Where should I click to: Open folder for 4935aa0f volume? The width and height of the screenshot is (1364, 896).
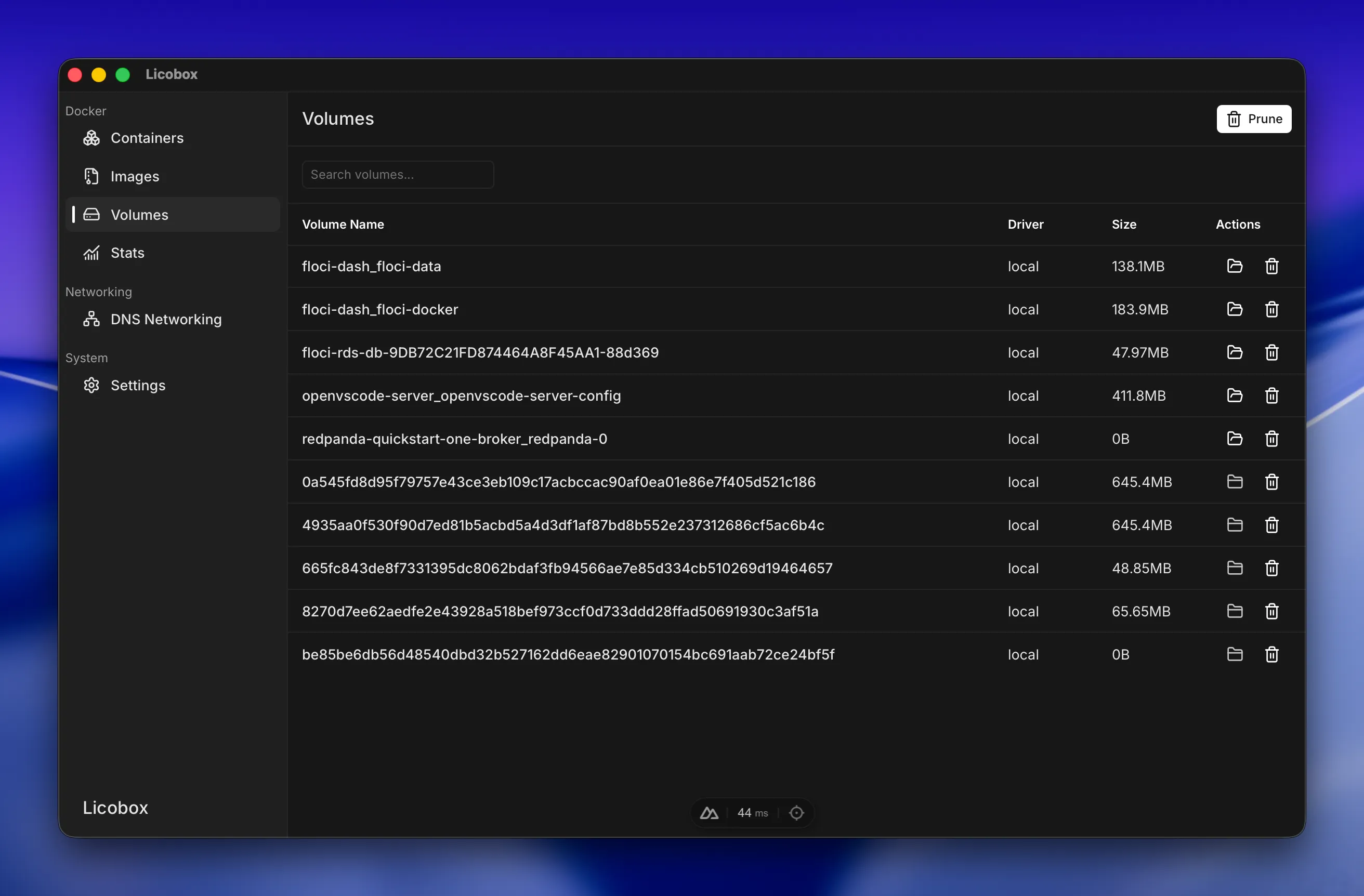pos(1235,525)
